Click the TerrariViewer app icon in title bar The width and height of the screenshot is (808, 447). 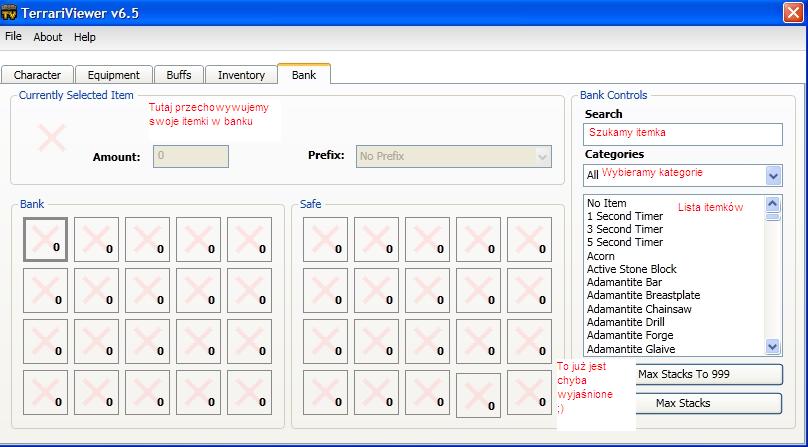click(9, 12)
